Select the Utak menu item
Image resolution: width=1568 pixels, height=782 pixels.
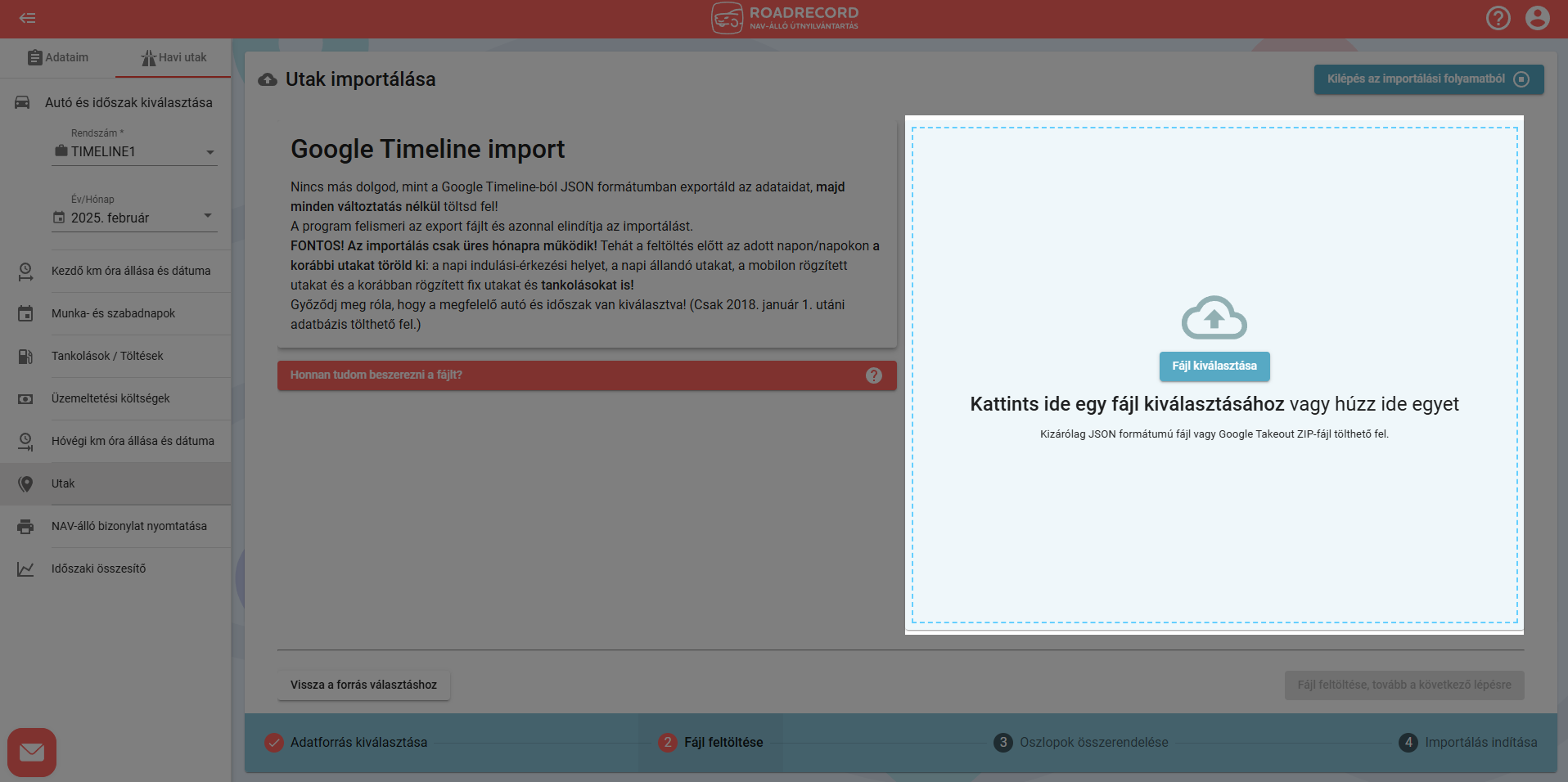point(115,484)
